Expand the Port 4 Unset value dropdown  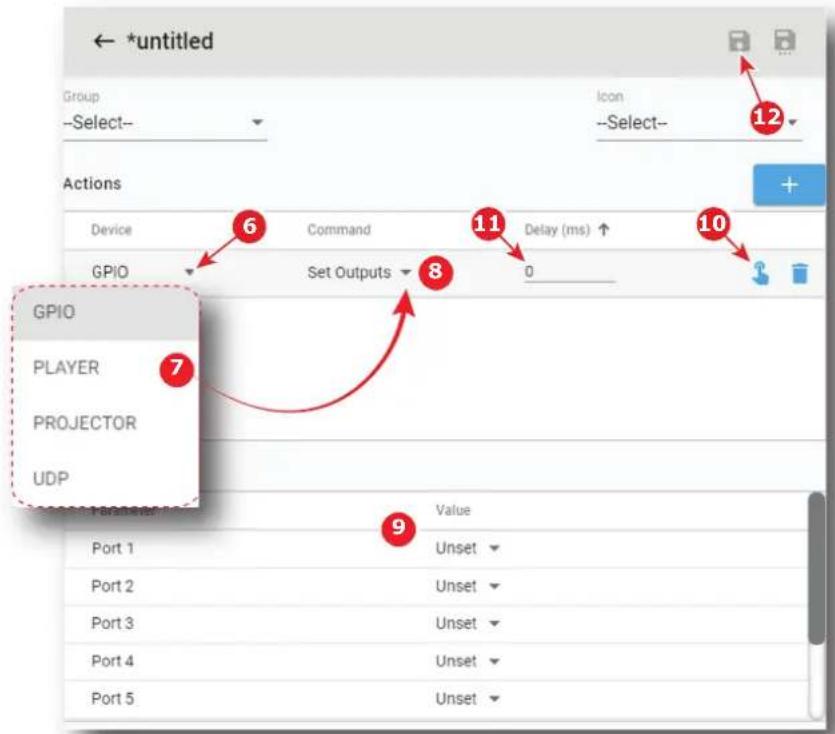(x=468, y=661)
